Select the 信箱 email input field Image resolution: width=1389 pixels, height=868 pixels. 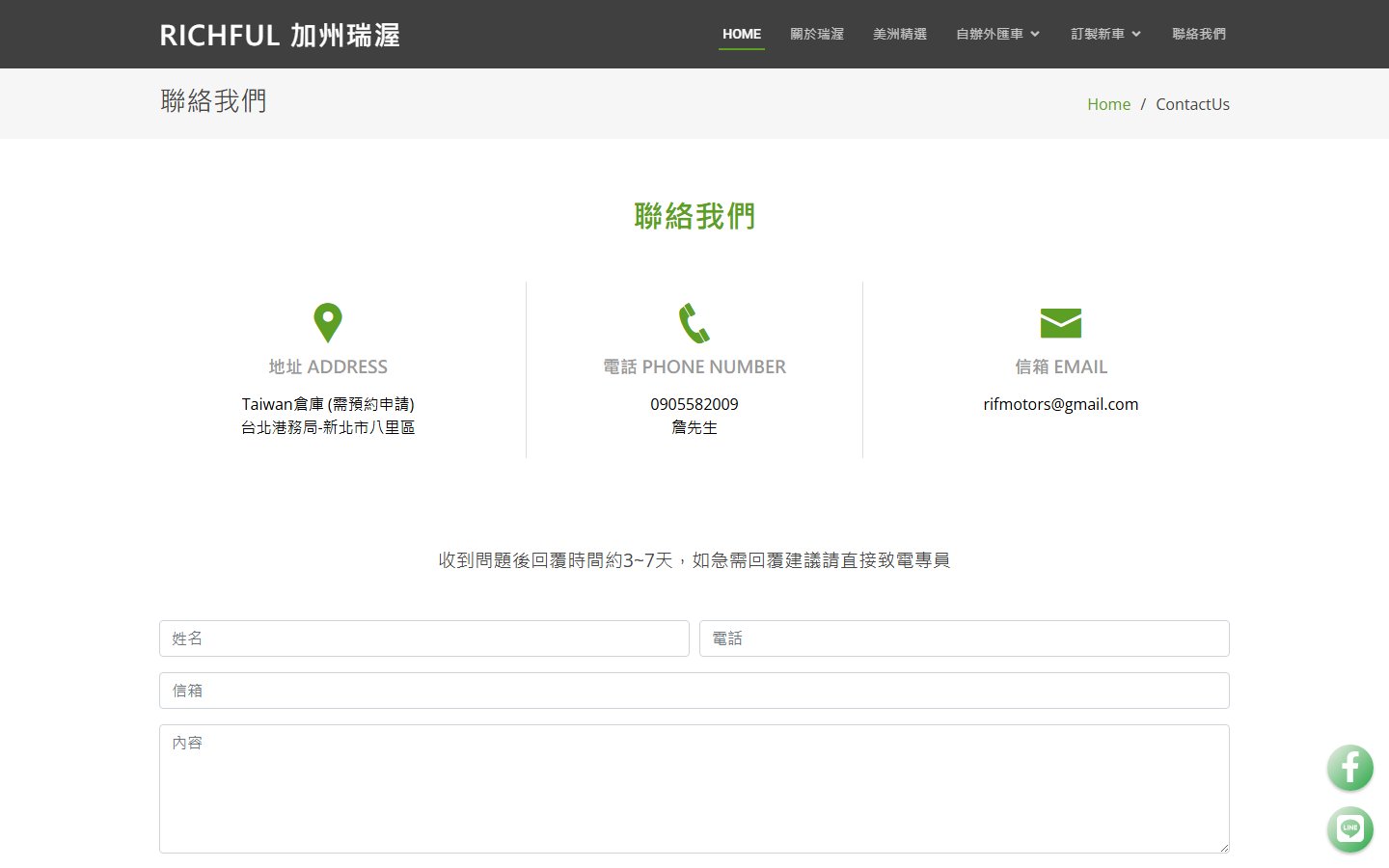pos(694,691)
